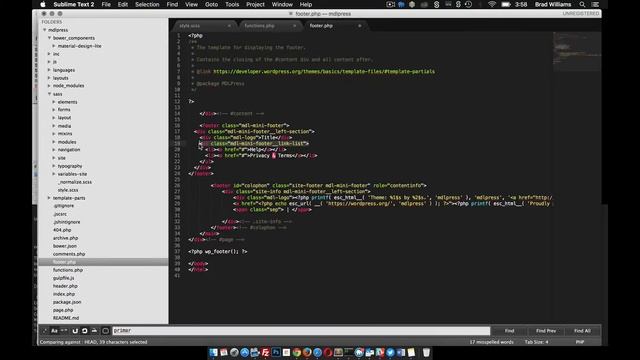
Task: Open header.php in sidebar
Action: (x=65, y=286)
